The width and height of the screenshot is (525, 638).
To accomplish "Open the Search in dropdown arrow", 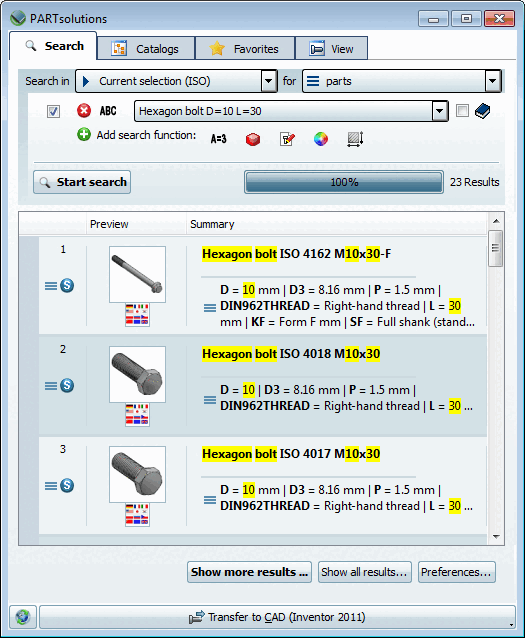I will (x=268, y=81).
